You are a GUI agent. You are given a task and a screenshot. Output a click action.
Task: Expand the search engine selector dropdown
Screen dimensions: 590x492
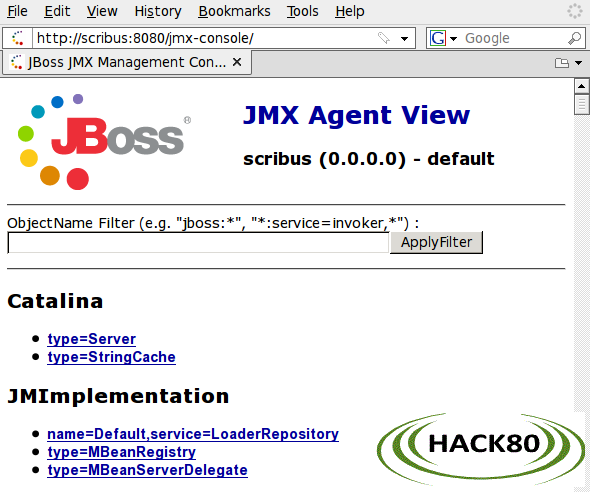tap(453, 38)
